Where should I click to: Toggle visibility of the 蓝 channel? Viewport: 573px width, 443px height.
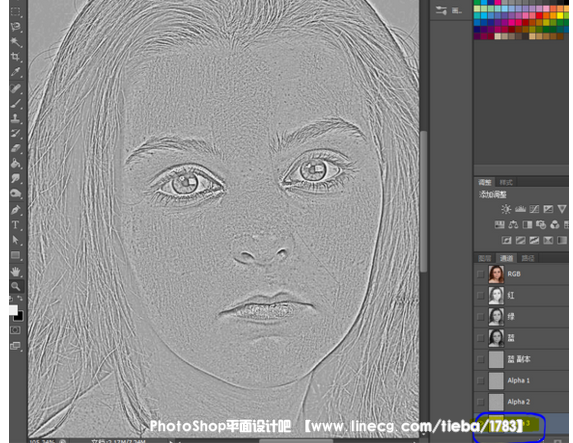480,338
